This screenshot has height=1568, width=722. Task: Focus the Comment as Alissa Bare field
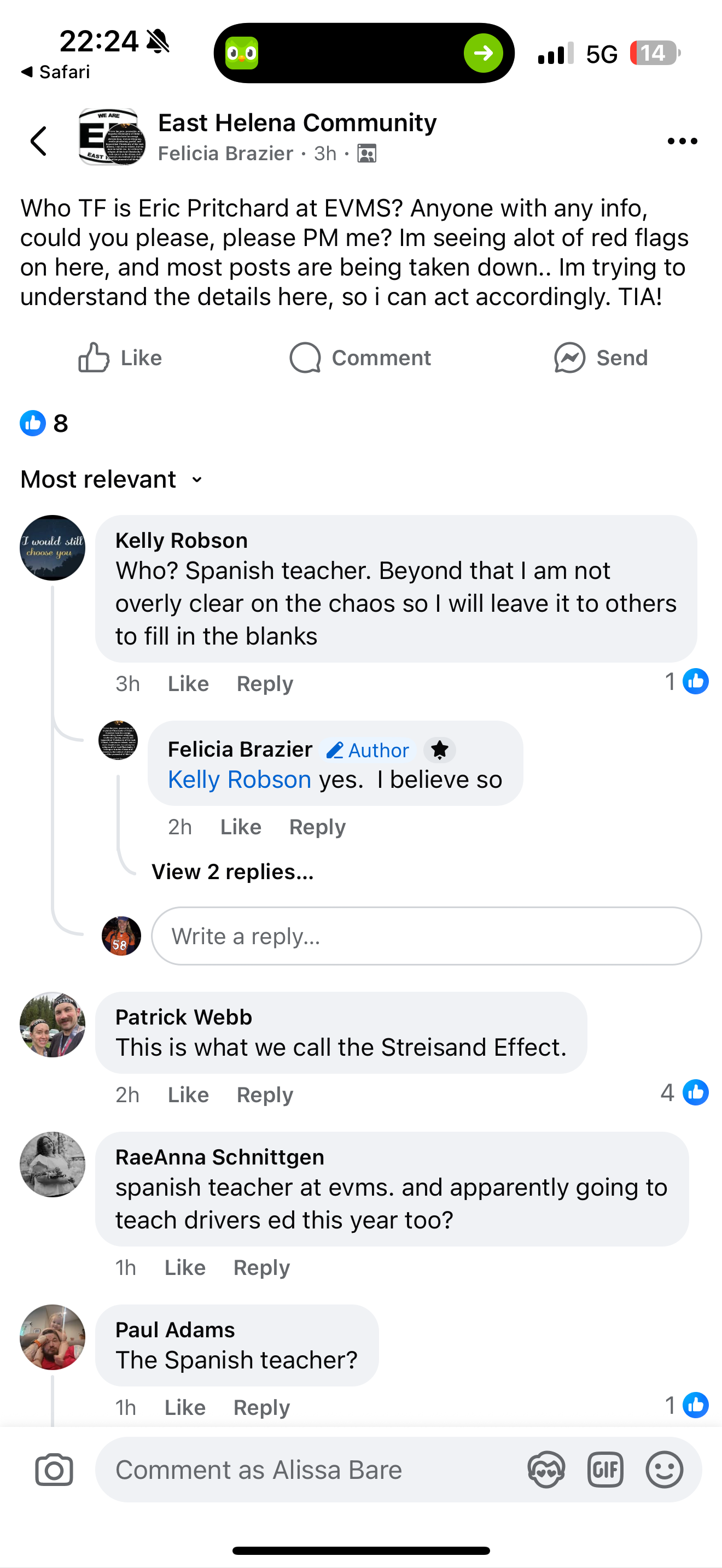(304, 1470)
